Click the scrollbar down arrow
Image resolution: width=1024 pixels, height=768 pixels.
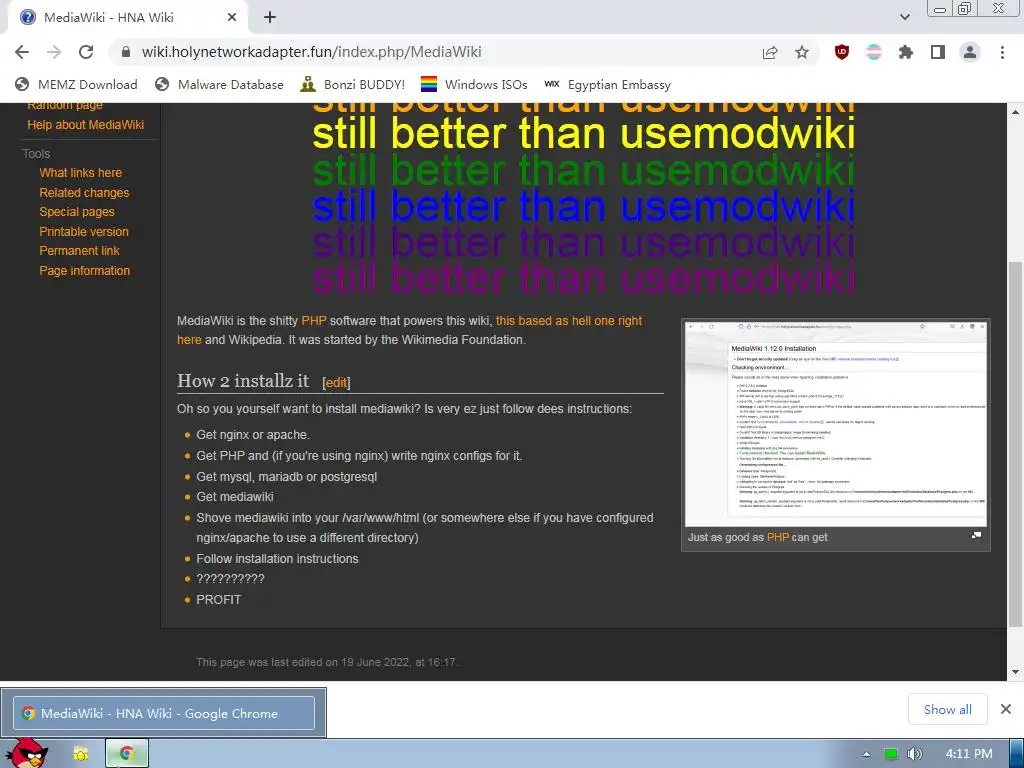pos(1016,672)
